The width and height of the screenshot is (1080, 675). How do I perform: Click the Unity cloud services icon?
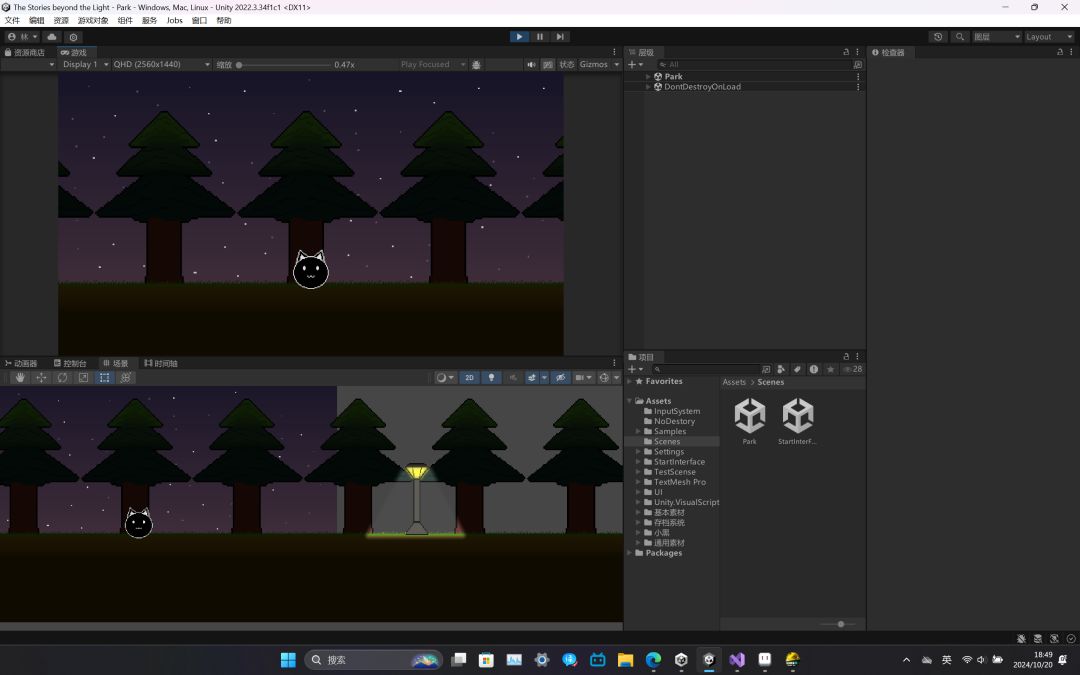tap(52, 37)
